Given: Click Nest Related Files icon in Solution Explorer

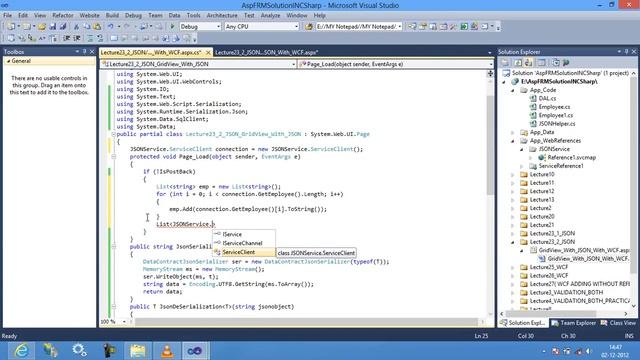Looking at the screenshot, I should point(528,62).
